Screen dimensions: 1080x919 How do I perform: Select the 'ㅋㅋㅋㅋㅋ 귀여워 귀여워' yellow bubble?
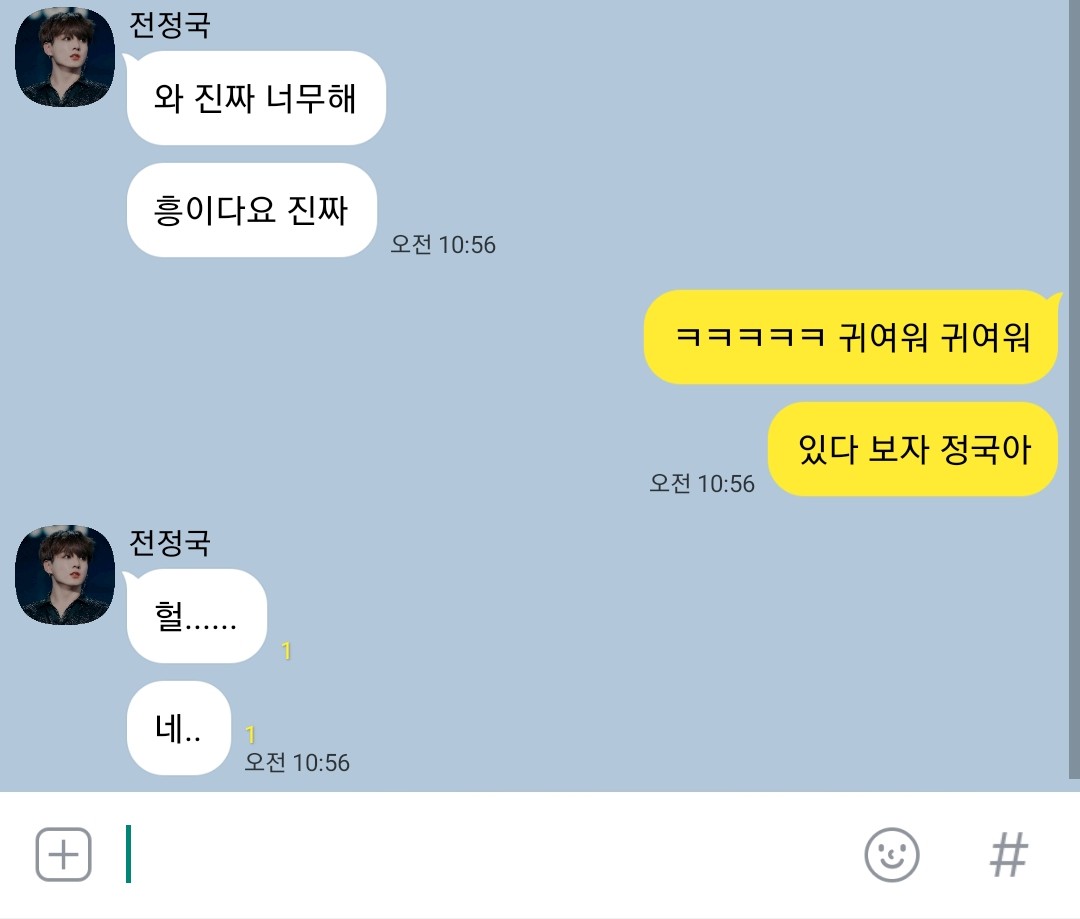tap(851, 337)
